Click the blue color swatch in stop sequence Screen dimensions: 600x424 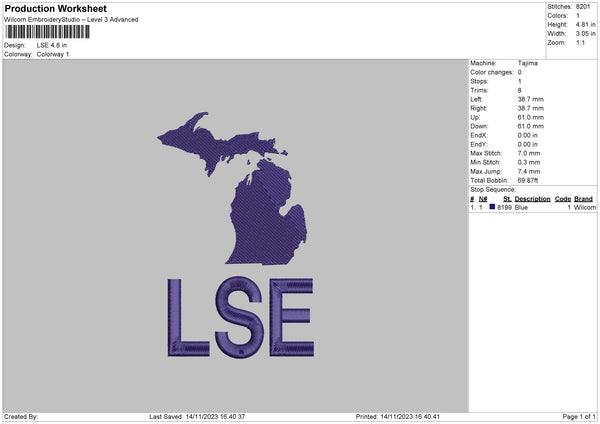[492, 207]
